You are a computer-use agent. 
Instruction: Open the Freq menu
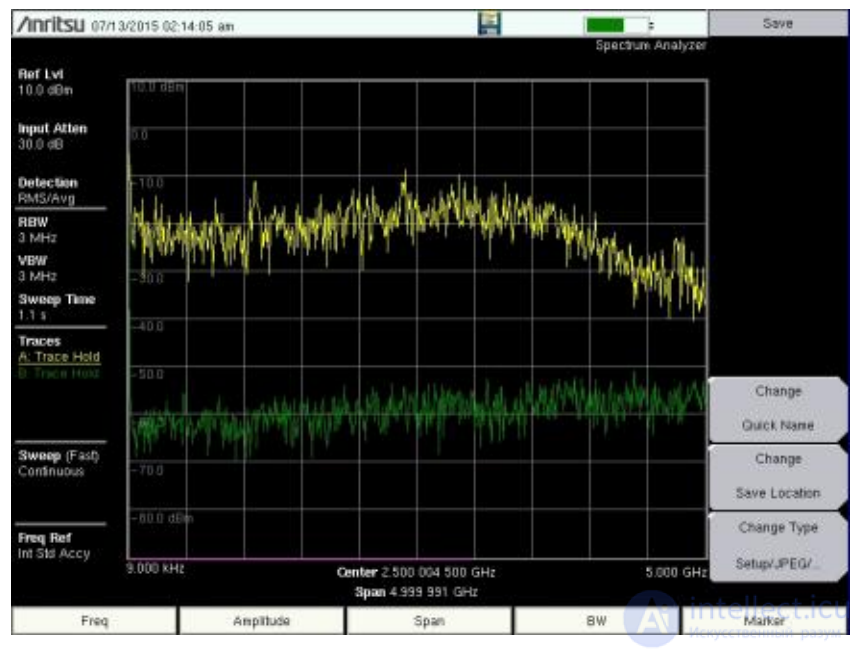pyautogui.click(x=94, y=621)
